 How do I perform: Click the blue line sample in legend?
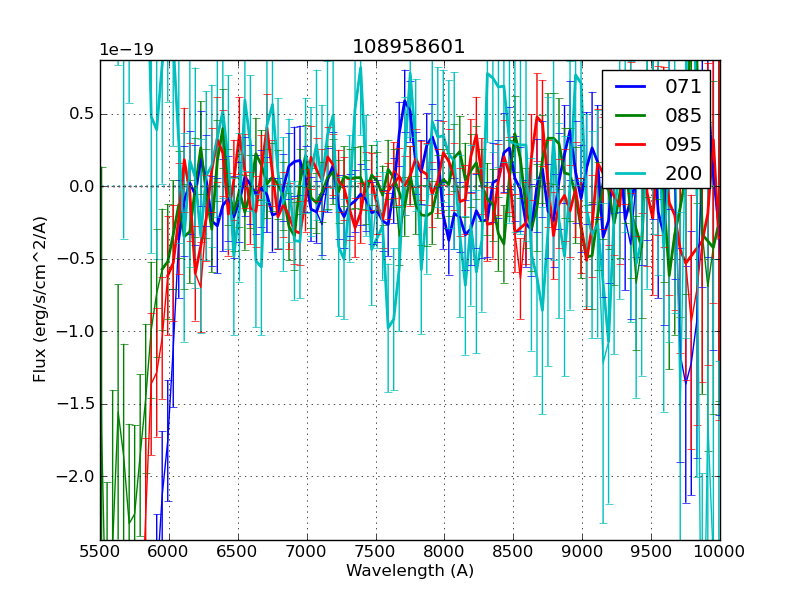pyautogui.click(x=629, y=87)
